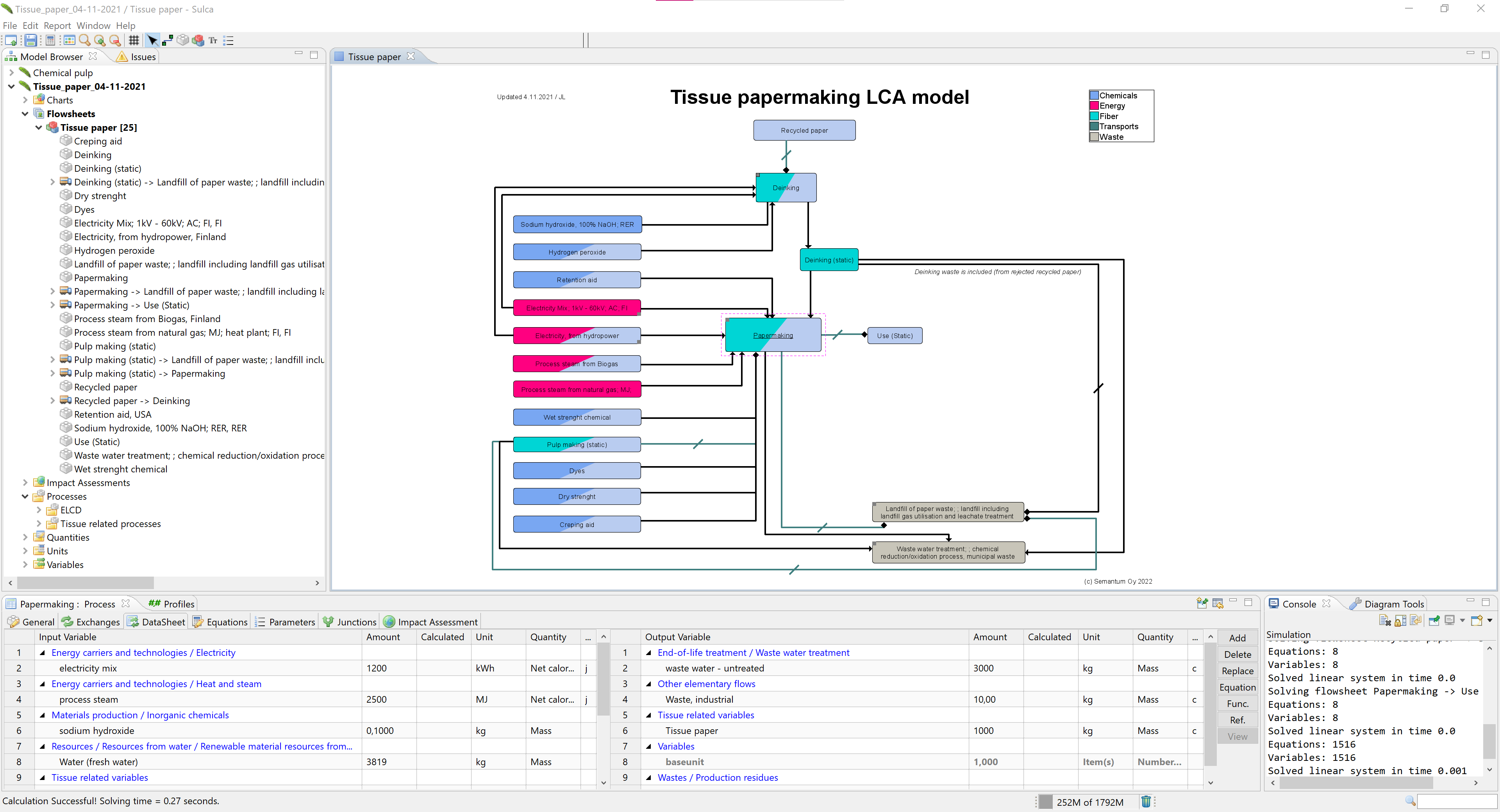Click the calculator icon in the toolbar
1500x812 pixels.
50,40
